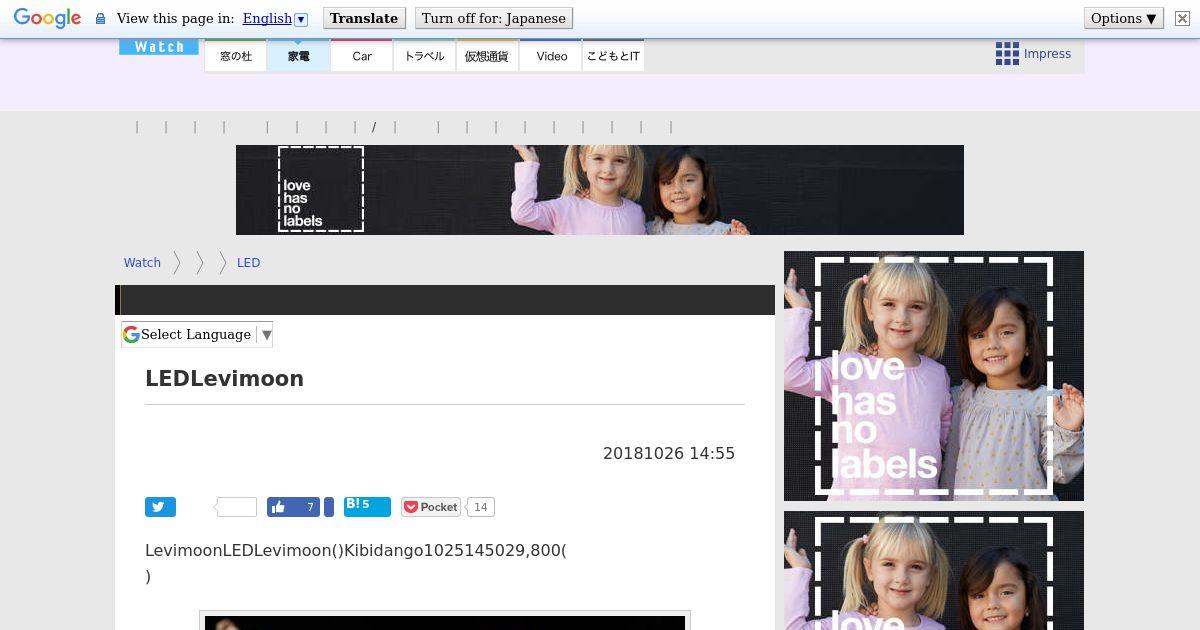Click the empty tweet count bubble
Image resolution: width=1200 pixels, height=630 pixels.
(x=236, y=507)
